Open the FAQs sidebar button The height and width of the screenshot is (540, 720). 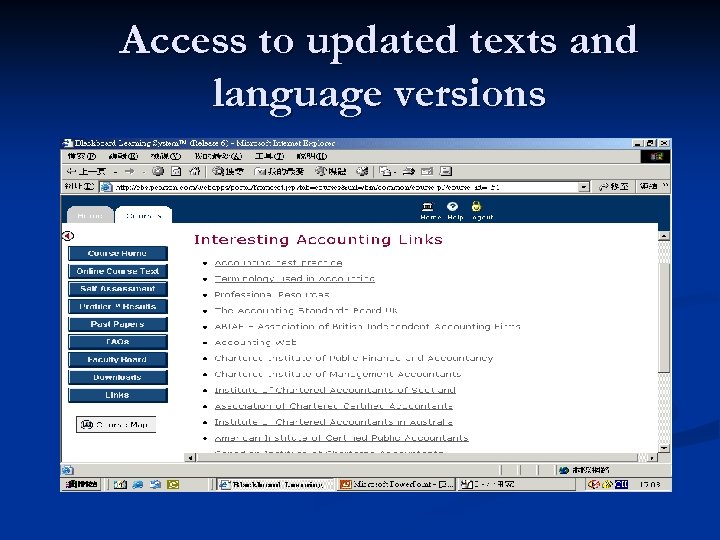(118, 342)
